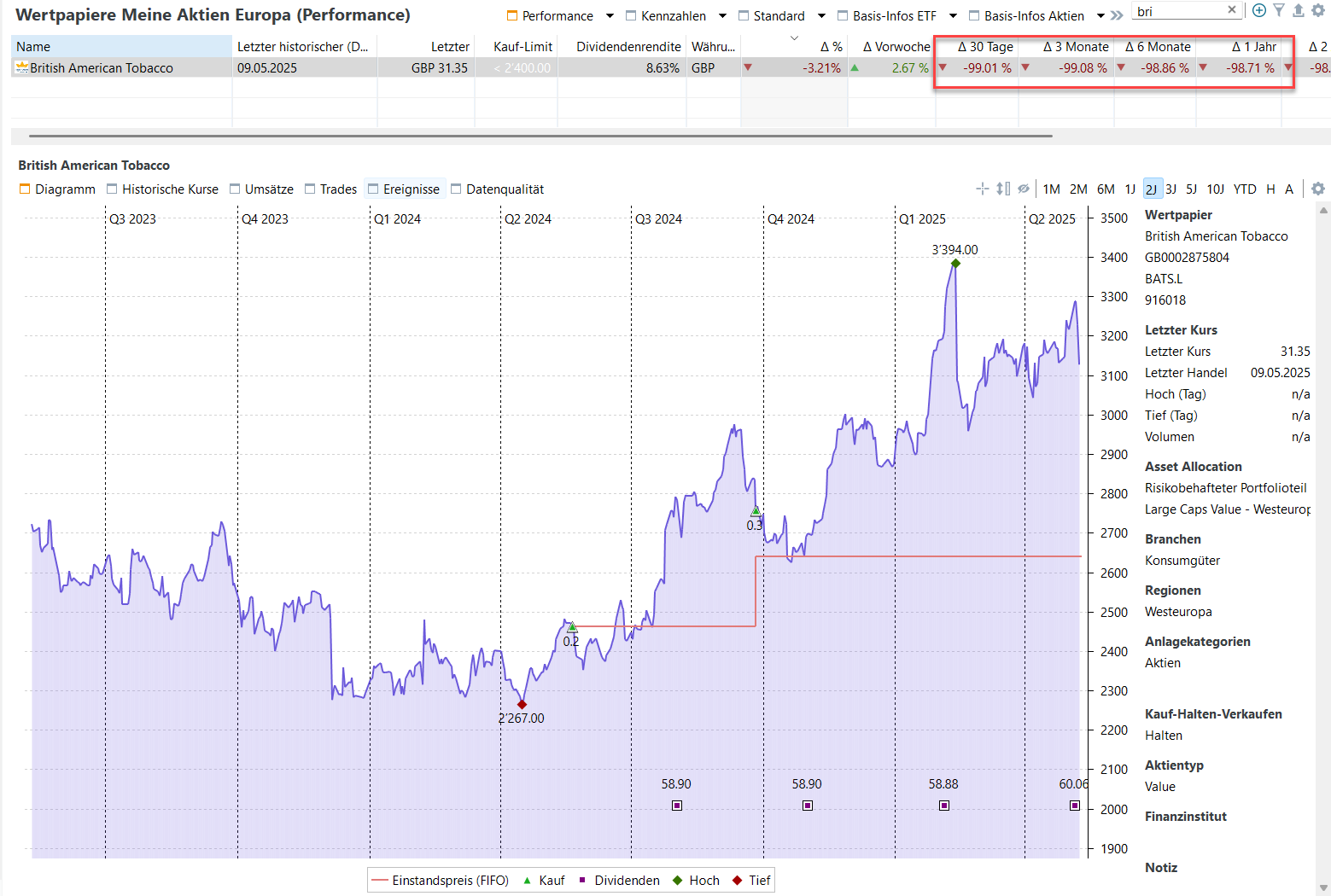
Task: Click the add security plus icon
Action: coord(1259,10)
